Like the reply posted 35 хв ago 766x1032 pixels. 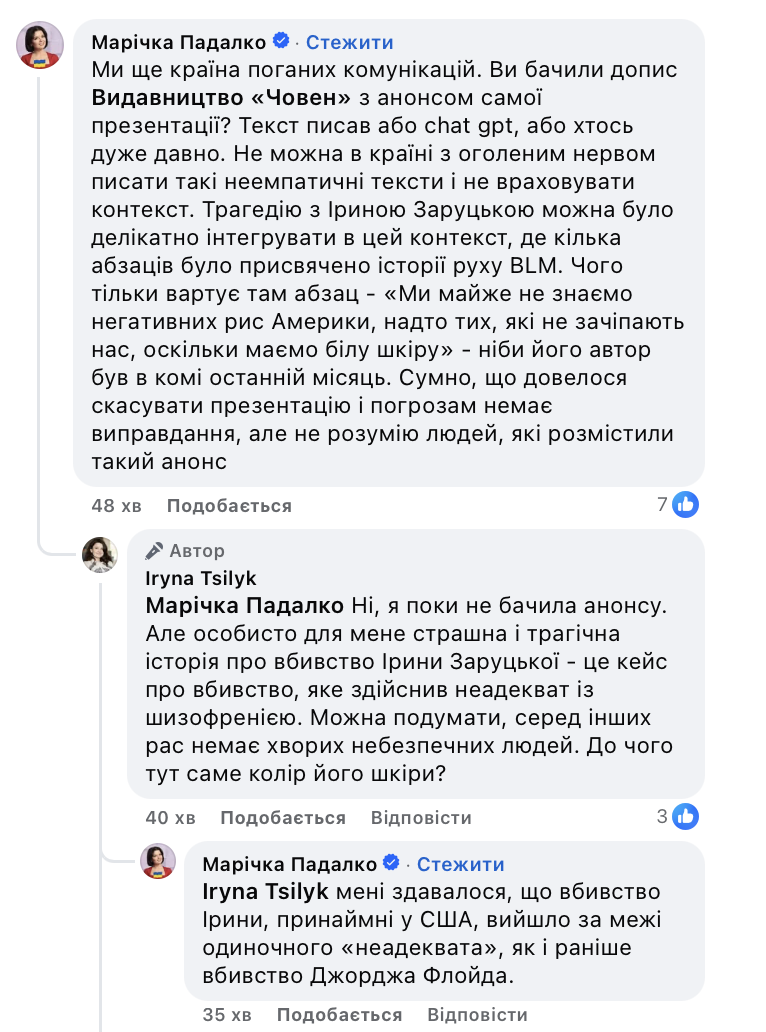click(339, 1015)
